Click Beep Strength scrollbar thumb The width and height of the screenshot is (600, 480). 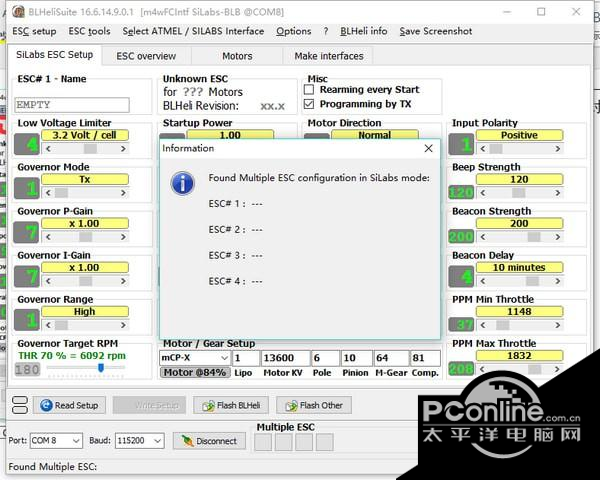coord(518,193)
